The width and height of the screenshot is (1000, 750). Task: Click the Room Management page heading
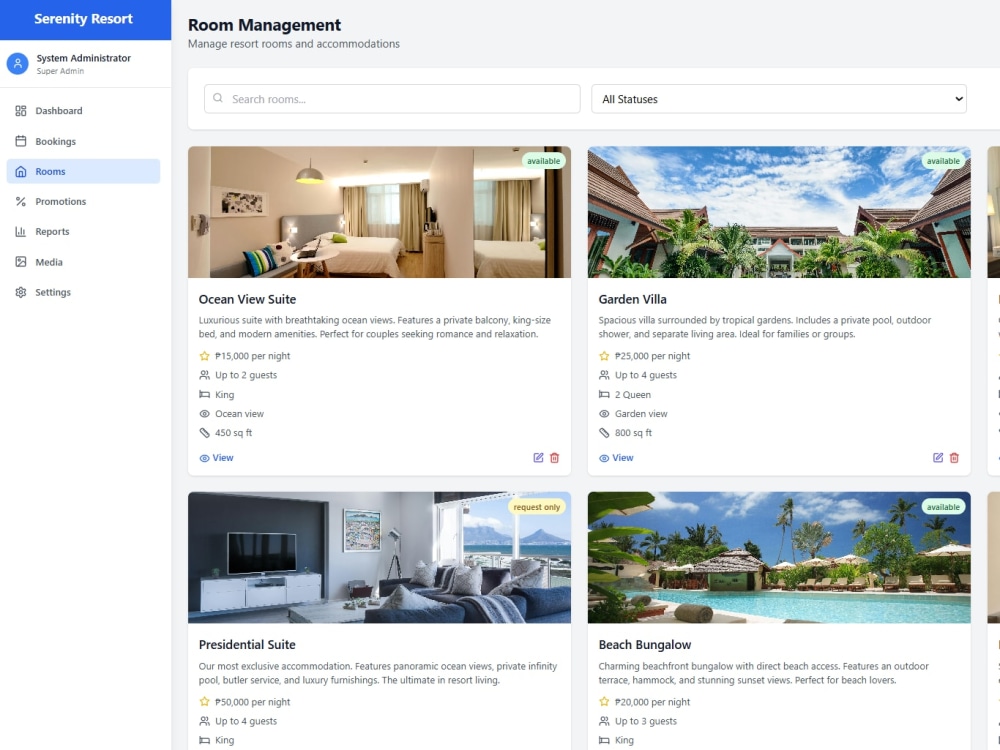tap(265, 25)
